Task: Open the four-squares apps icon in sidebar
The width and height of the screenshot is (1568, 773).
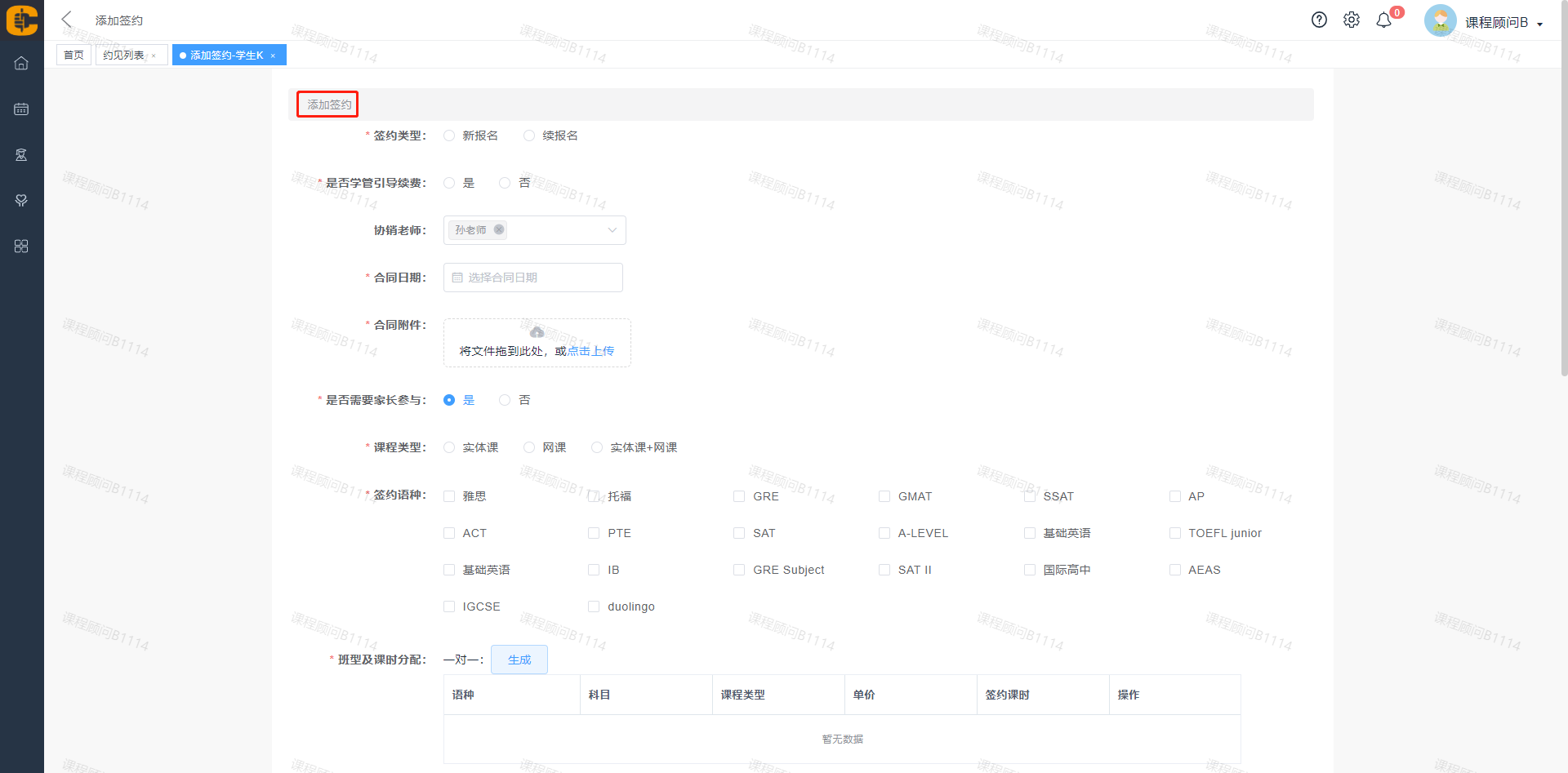Action: click(x=21, y=247)
